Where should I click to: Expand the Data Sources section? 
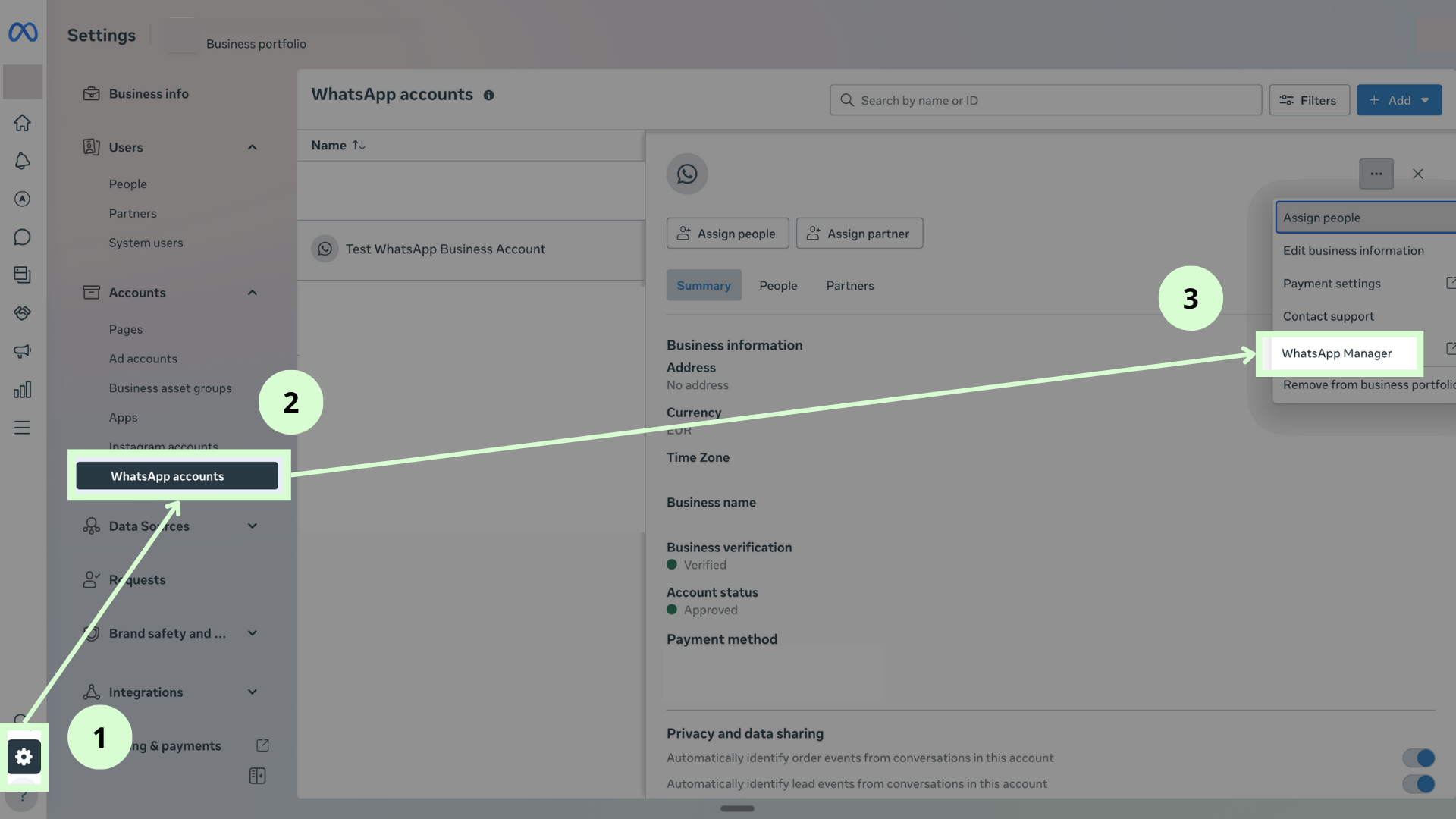pos(253,526)
